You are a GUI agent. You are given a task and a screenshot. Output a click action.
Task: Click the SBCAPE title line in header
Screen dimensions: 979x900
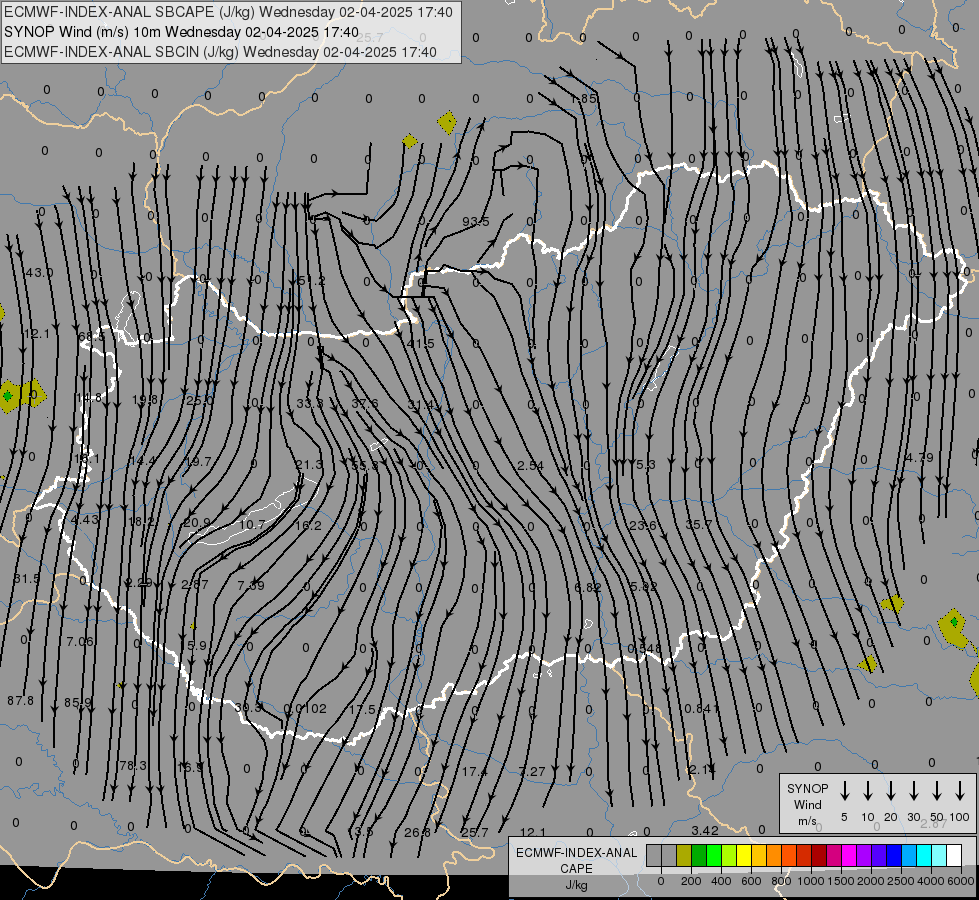coord(229,12)
